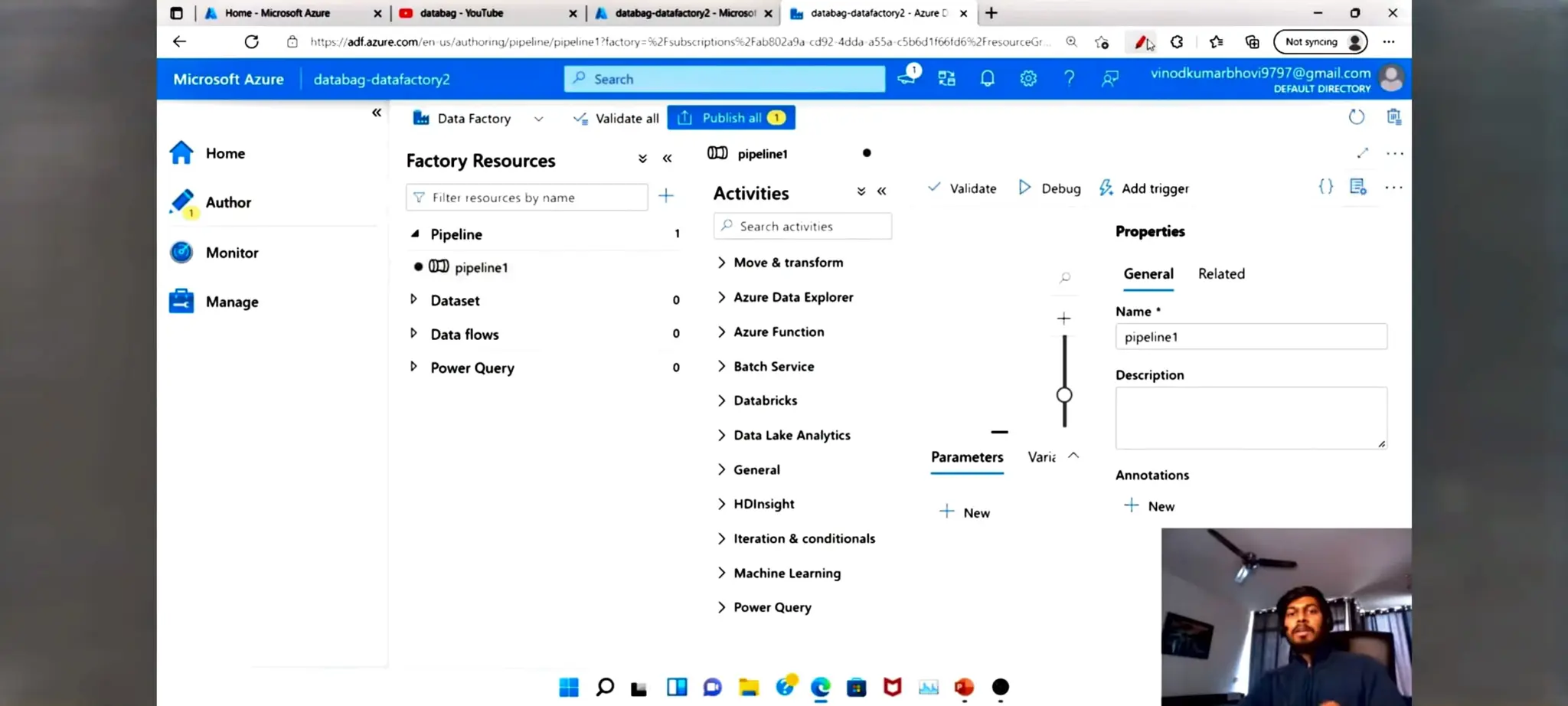This screenshot has height=706, width=1568.
Task: Open the Author pencil icon
Action: pos(182,202)
